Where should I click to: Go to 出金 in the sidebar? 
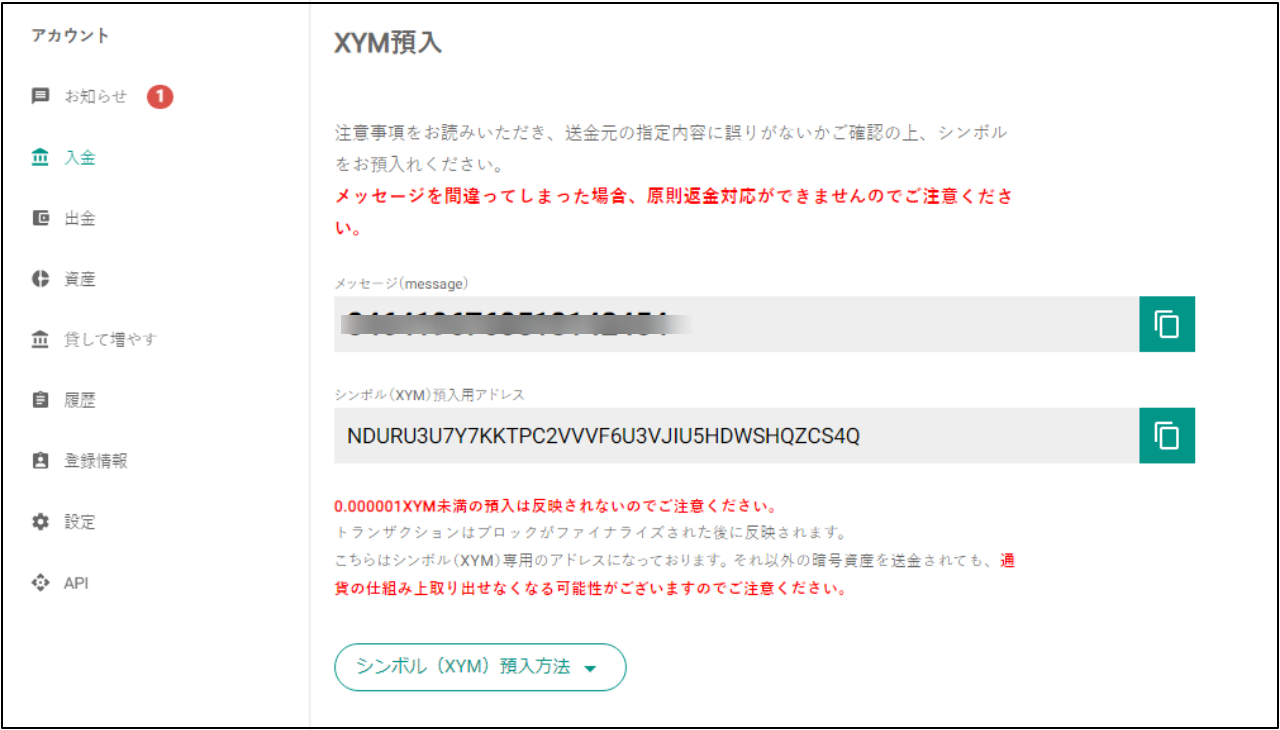point(80,218)
